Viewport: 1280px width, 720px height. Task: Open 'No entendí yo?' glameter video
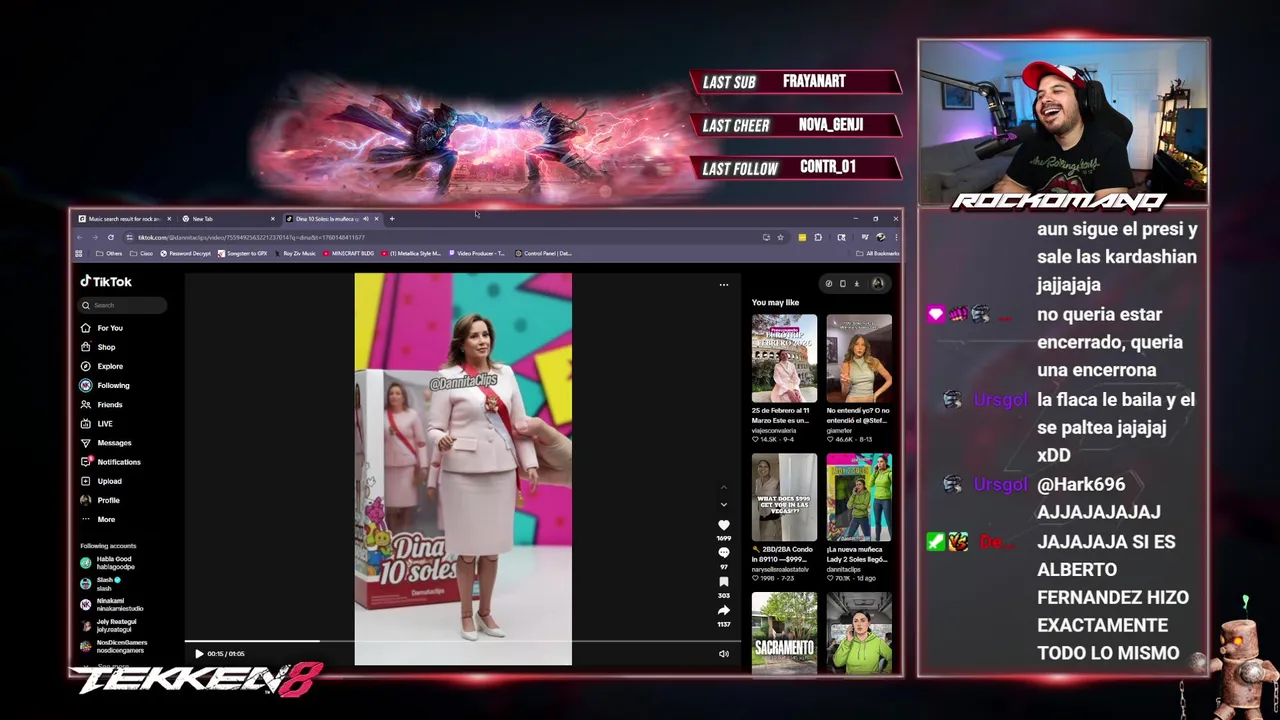859,358
